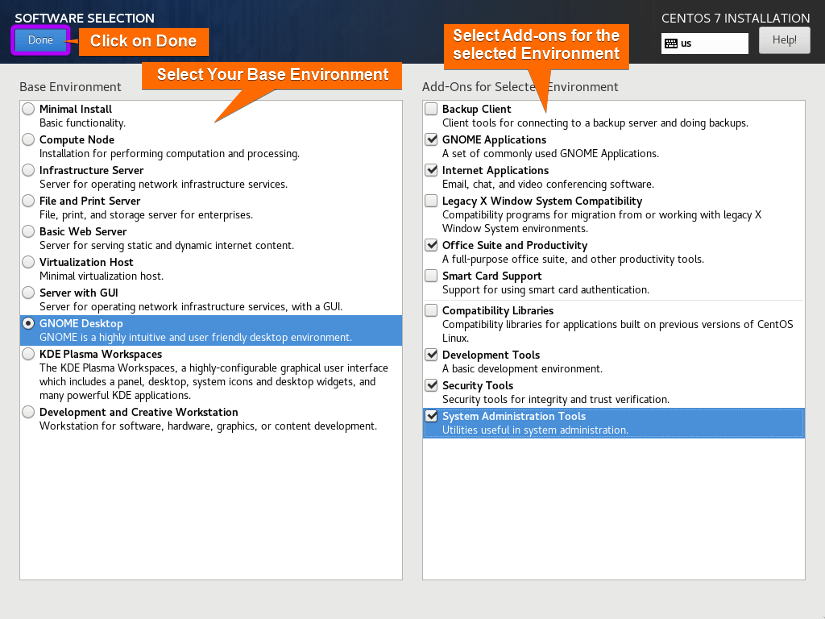
Task: Click 'Support for using smart card authentication.'
Action: 546,289
